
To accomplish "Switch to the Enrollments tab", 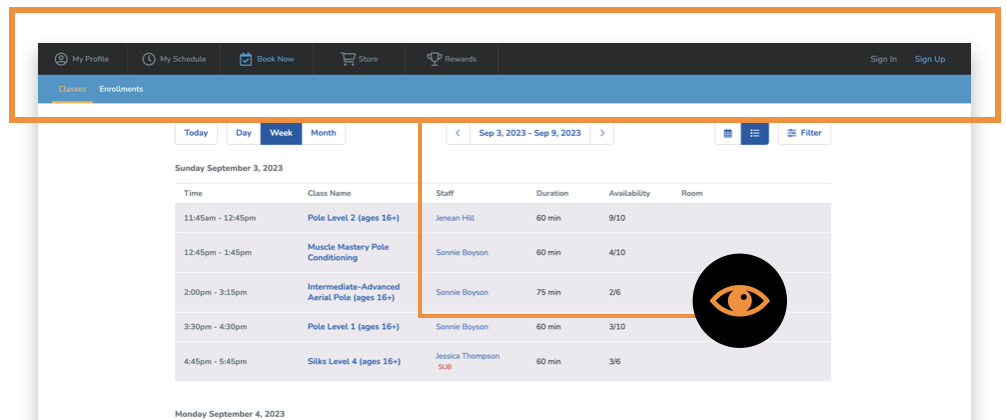I will (121, 89).
